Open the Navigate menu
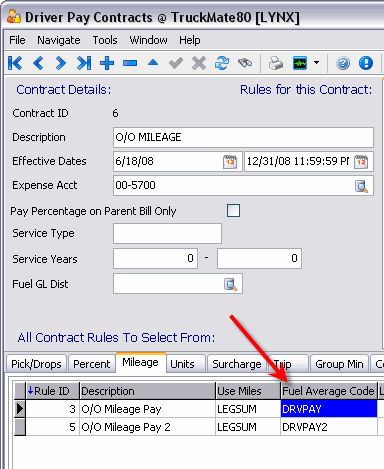The height and width of the screenshot is (469, 384). tap(59, 40)
